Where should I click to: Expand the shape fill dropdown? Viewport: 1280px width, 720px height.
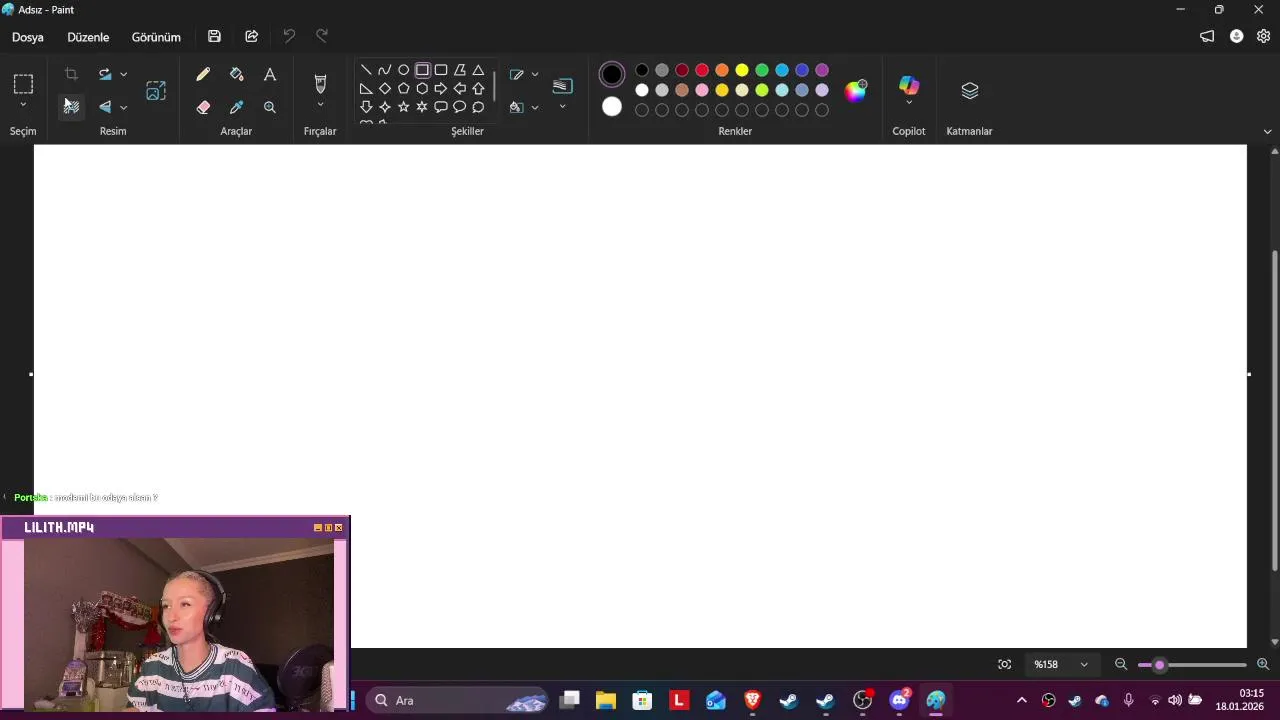click(x=535, y=107)
